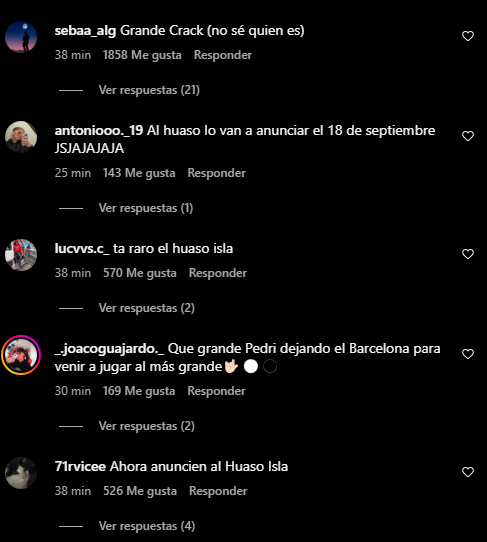Expand the 21 replies under sebaa_alg
This screenshot has width=487, height=542.
[x=149, y=90]
